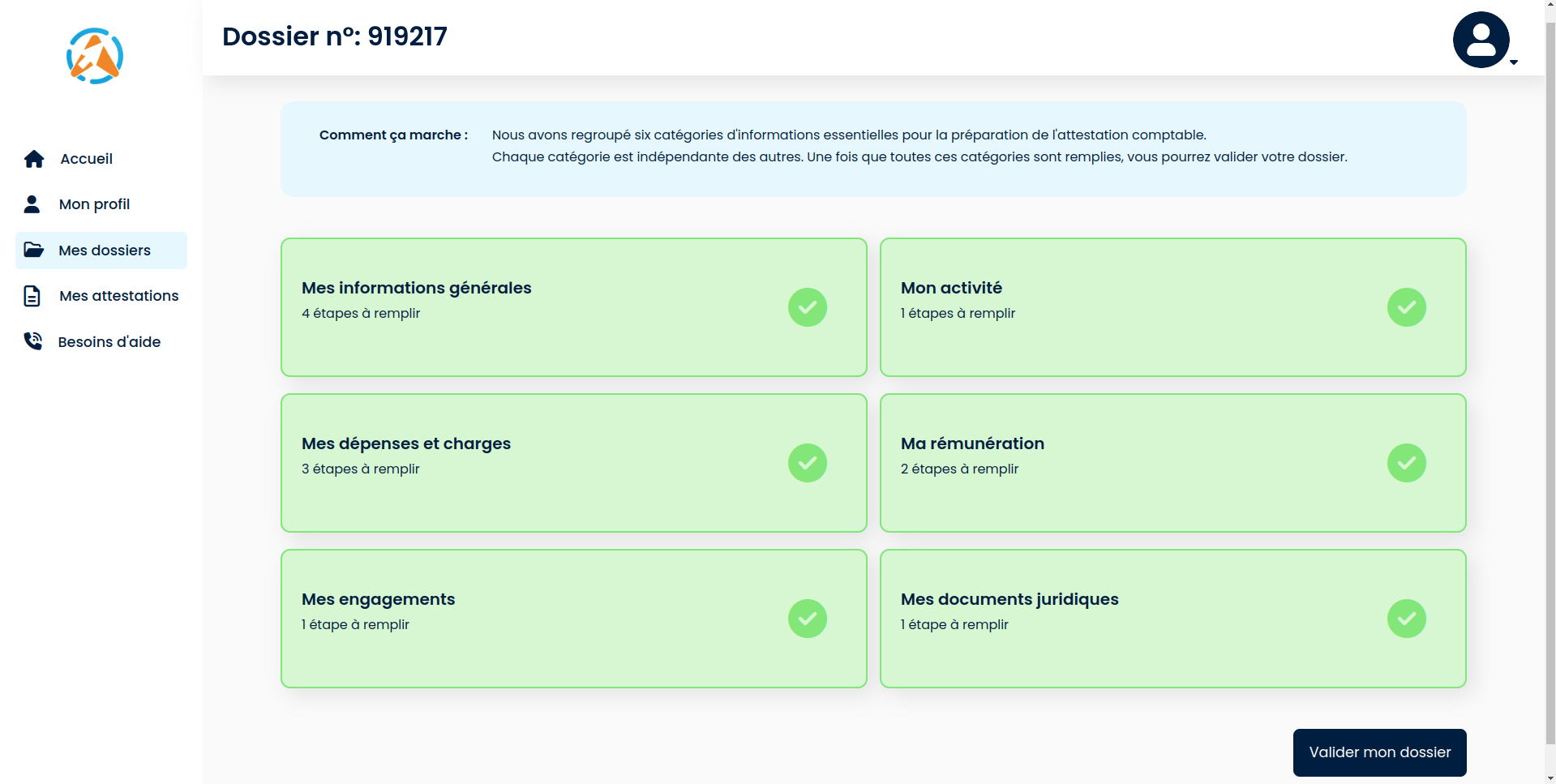Screen dimensions: 1556x784
Task: Click the home icon beside Accueil
Action: click(x=34, y=159)
